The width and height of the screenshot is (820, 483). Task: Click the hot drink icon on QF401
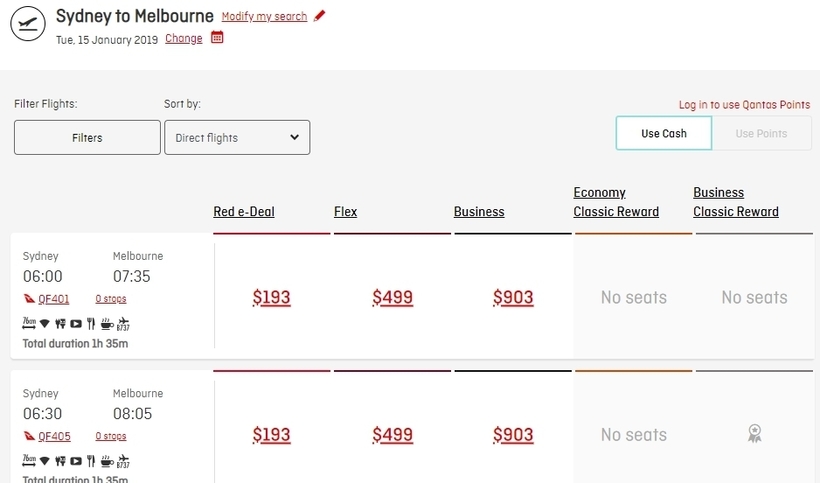107,324
